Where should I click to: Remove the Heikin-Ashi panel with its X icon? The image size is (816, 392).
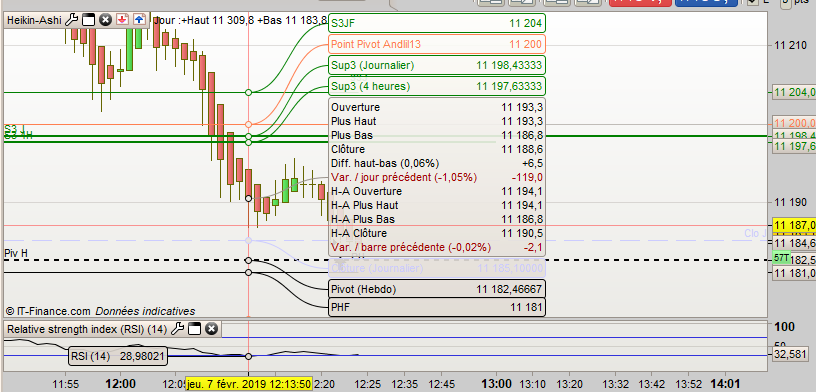(x=105, y=20)
